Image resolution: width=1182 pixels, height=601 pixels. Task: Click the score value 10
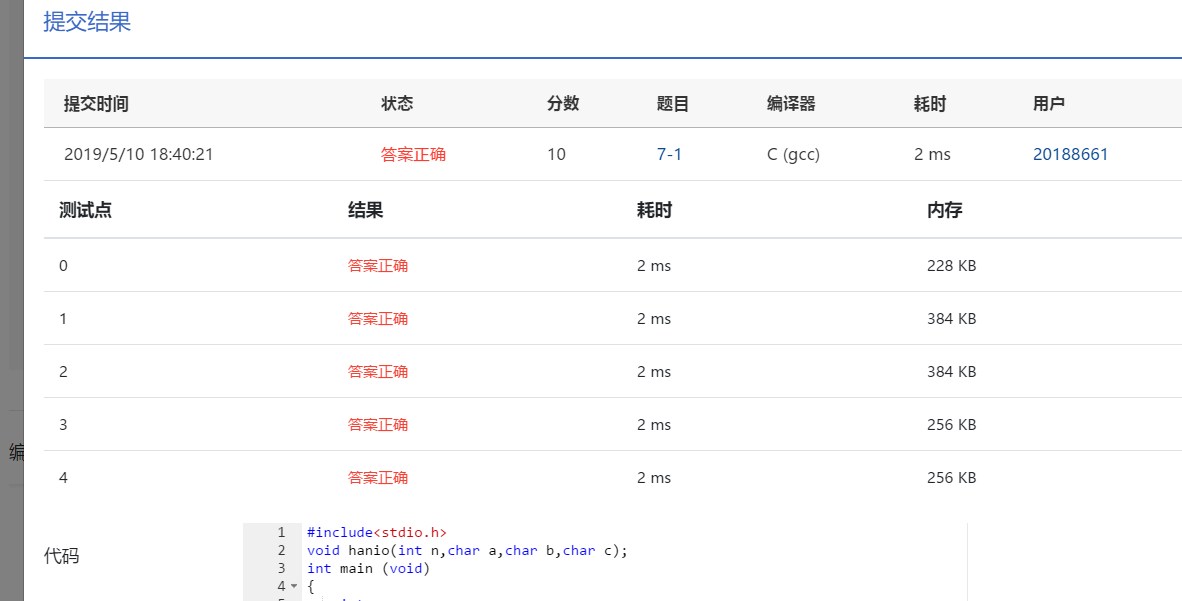pyautogui.click(x=556, y=154)
